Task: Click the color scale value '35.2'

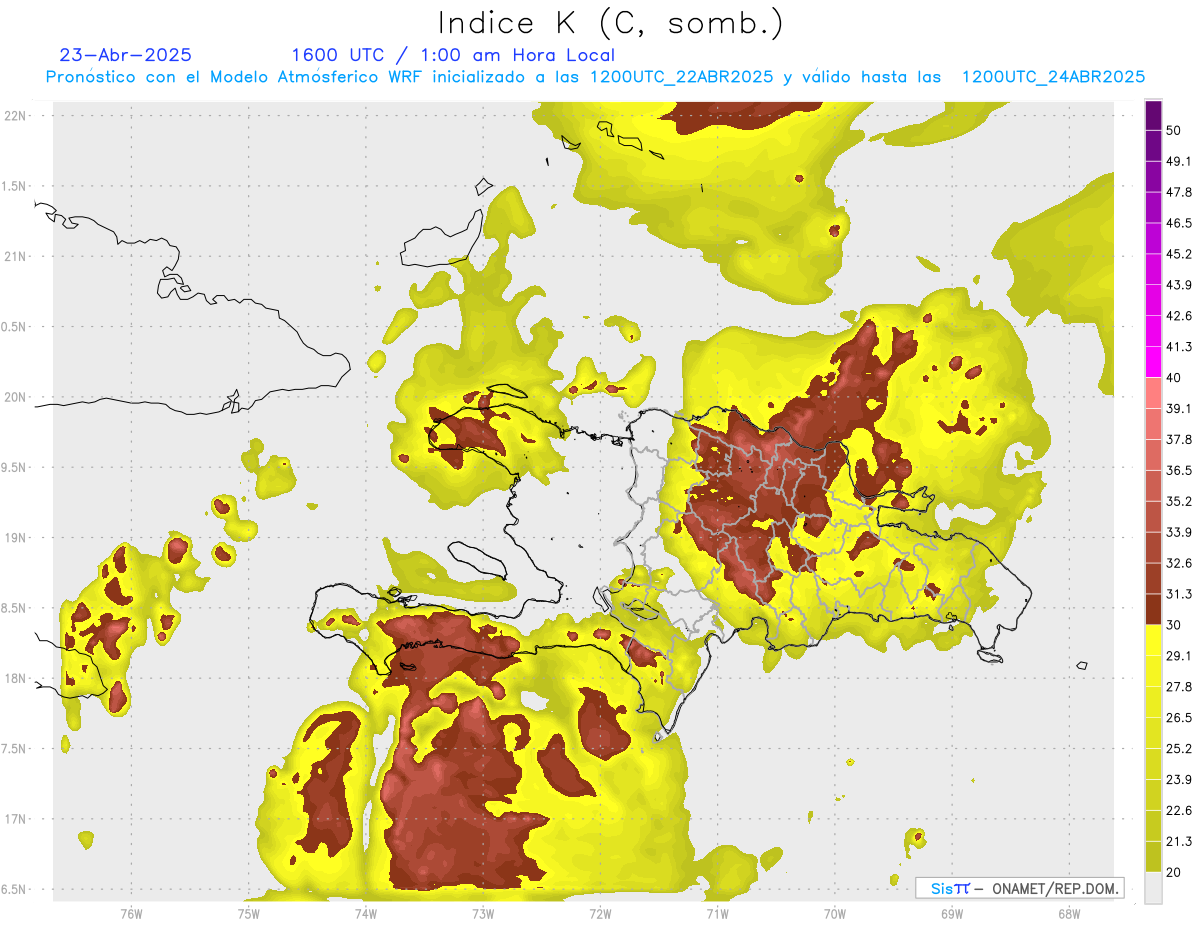Action: (1179, 501)
